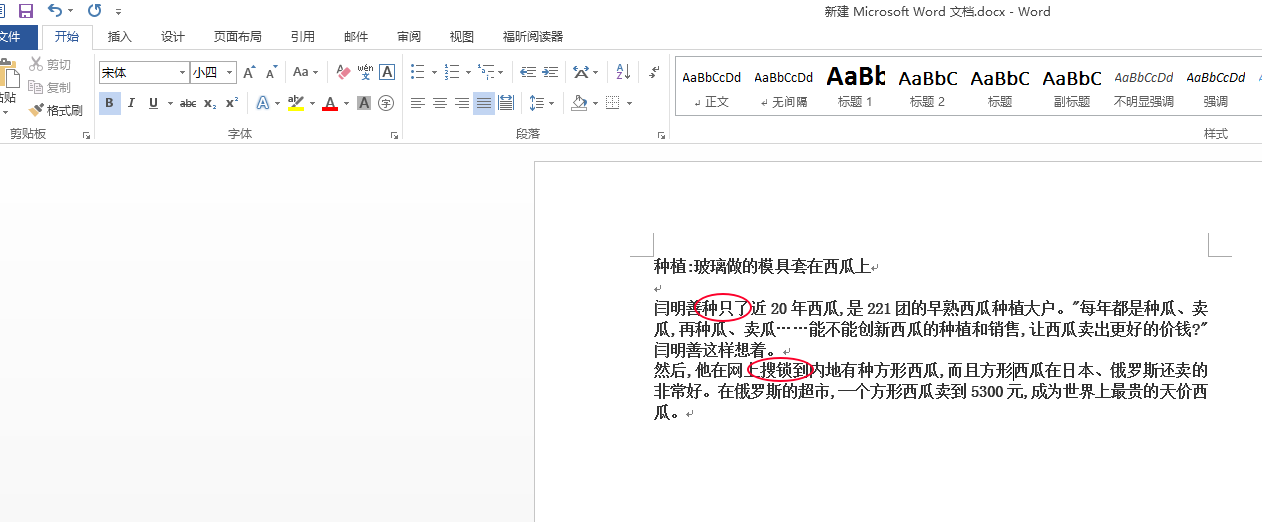1262x522 pixels.
Task: Apply distributed alignment icon
Action: click(506, 103)
